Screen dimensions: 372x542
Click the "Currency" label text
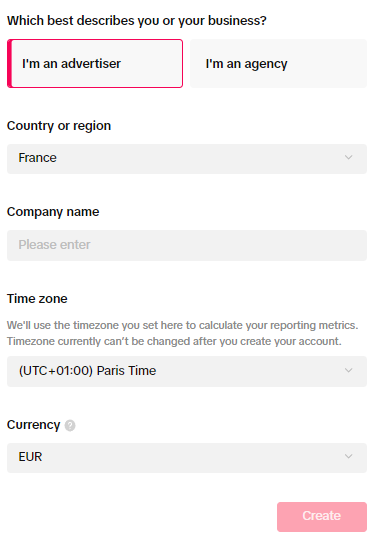coord(34,425)
